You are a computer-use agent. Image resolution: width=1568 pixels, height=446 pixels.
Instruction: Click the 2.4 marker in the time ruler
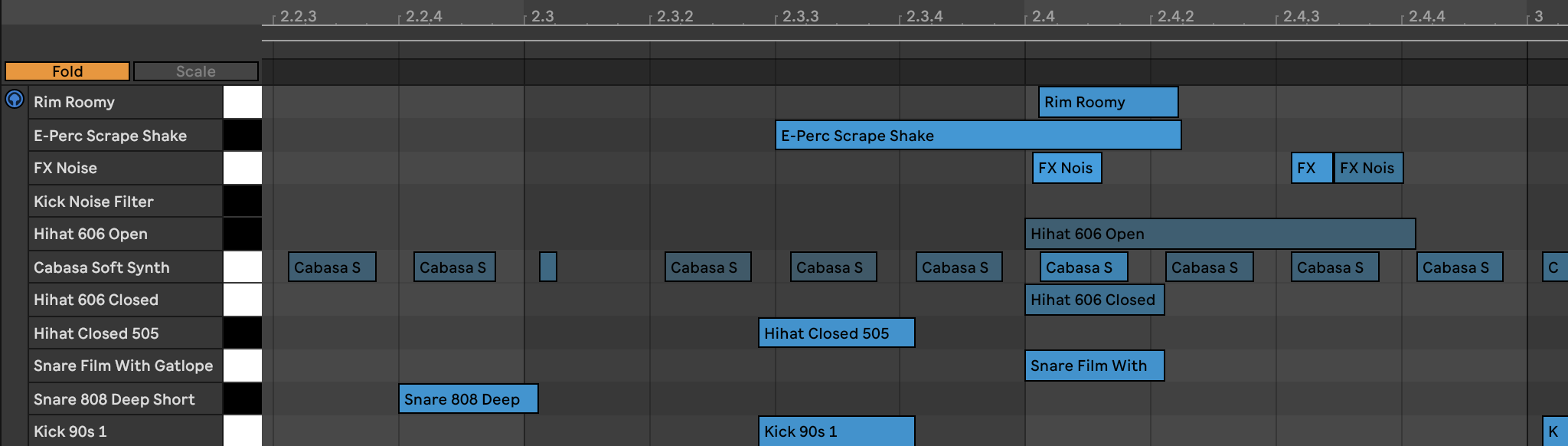pyautogui.click(x=1043, y=16)
